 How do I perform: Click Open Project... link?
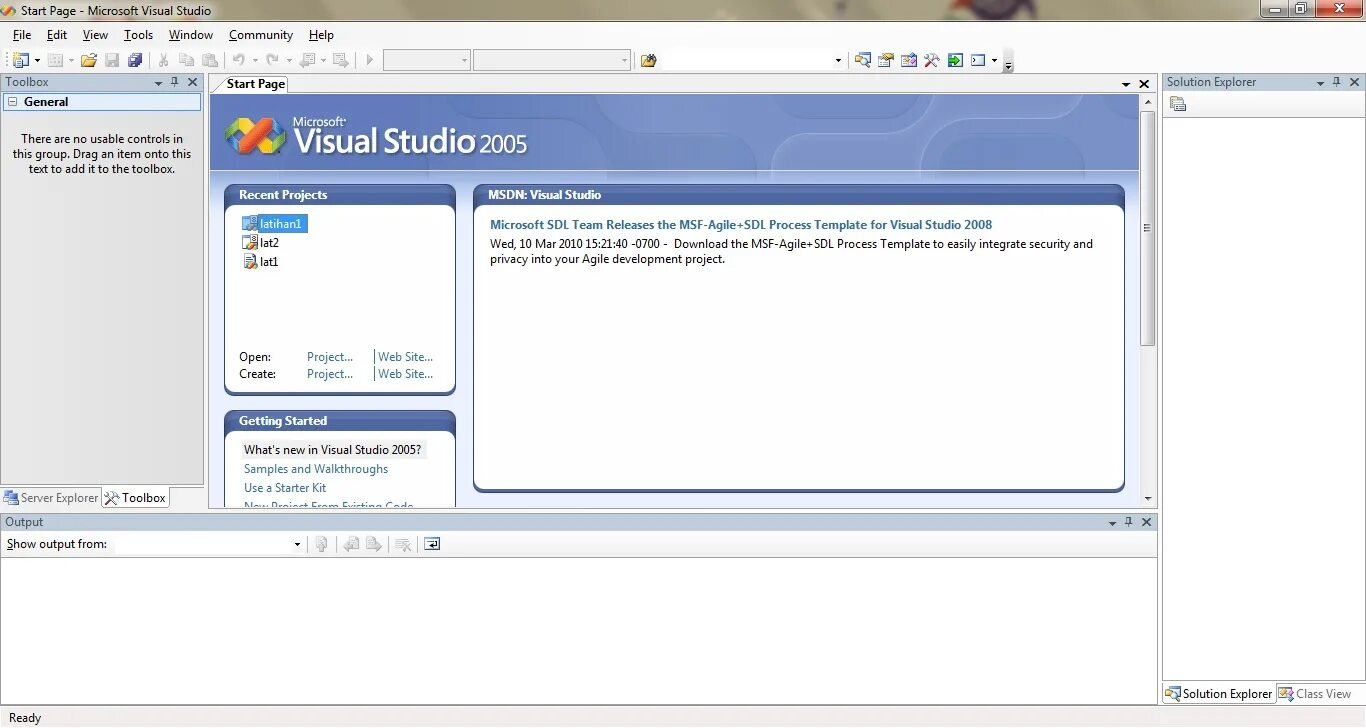click(x=330, y=357)
